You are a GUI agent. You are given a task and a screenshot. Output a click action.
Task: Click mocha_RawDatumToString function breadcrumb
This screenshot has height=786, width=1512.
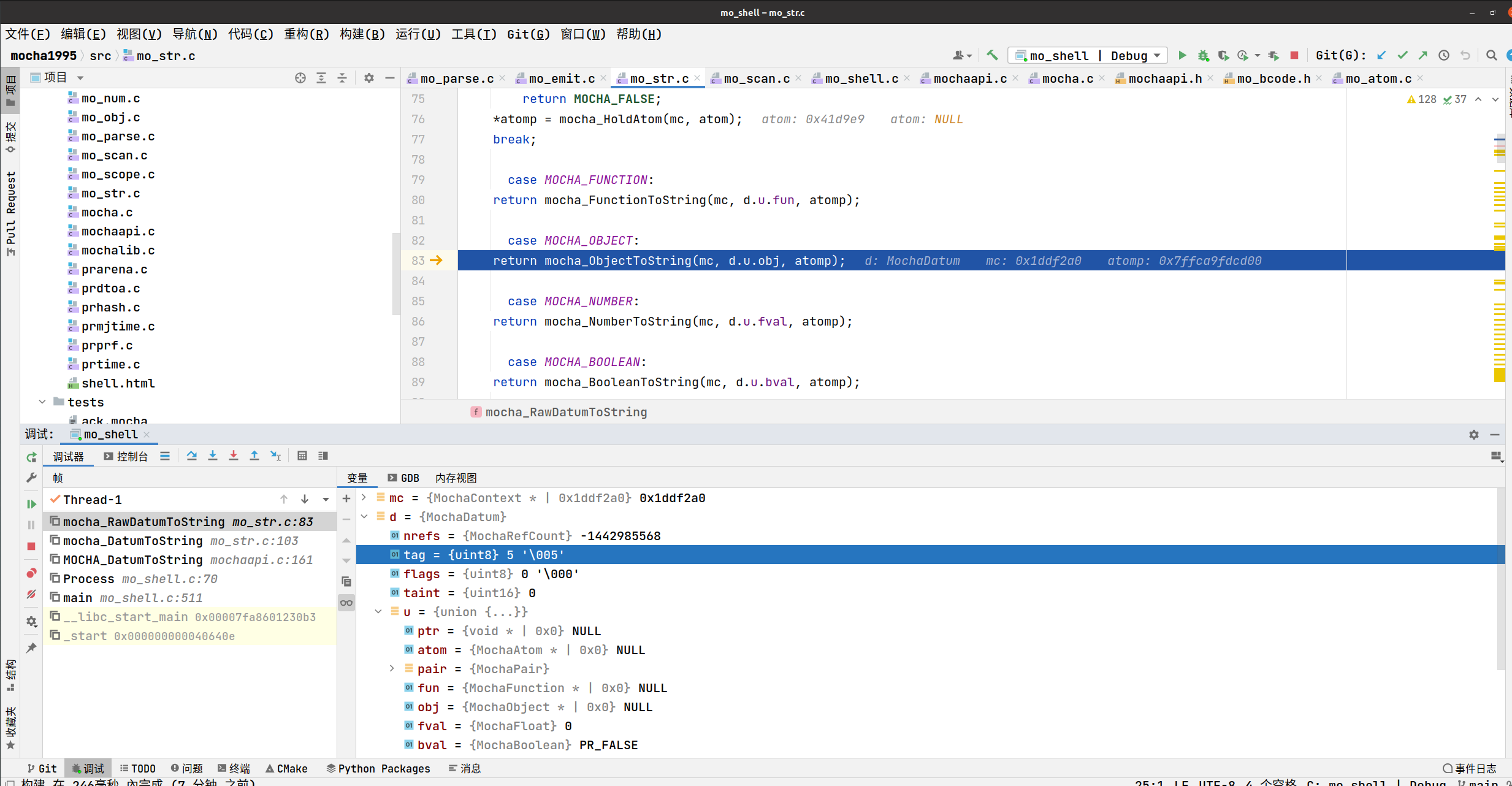[559, 412]
